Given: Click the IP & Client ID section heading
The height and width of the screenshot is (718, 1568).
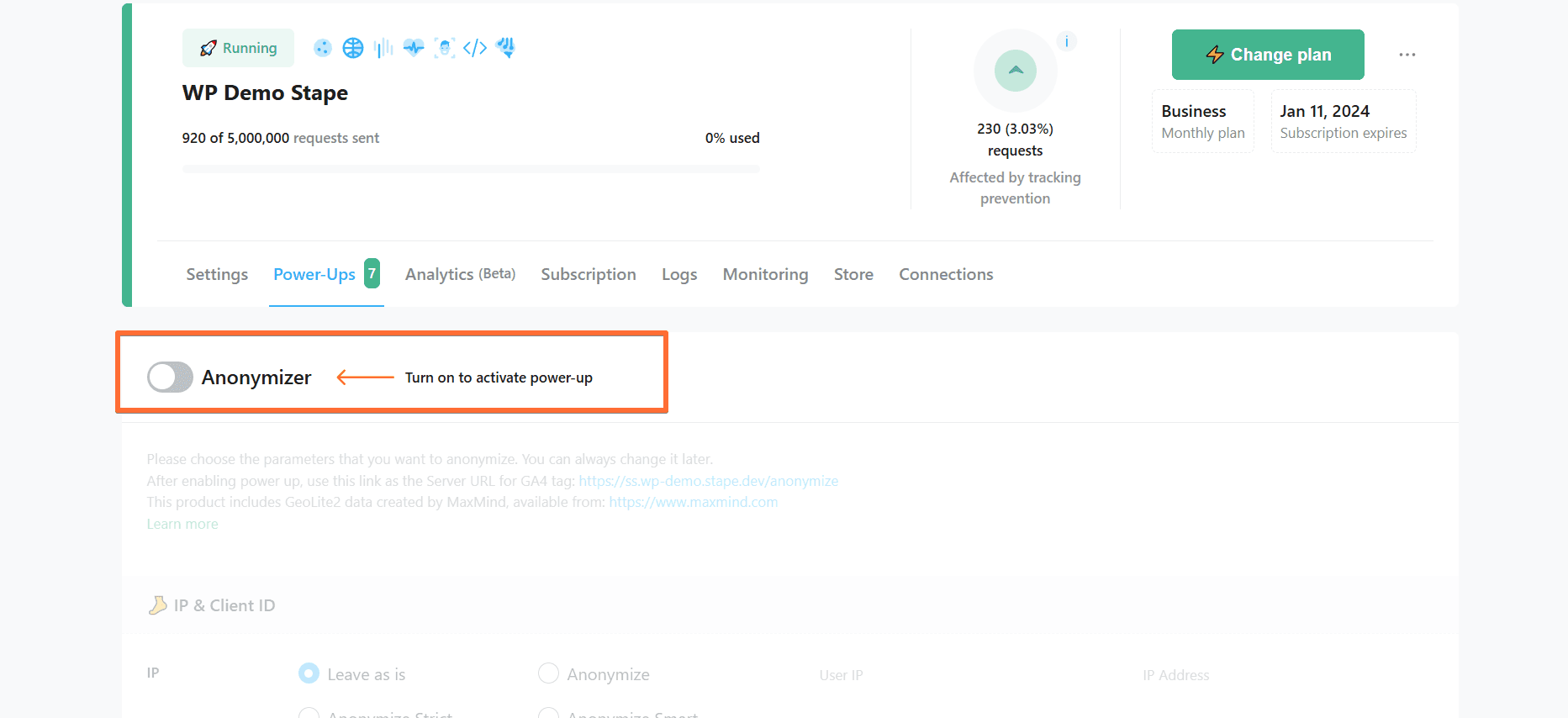Looking at the screenshot, I should tap(224, 605).
